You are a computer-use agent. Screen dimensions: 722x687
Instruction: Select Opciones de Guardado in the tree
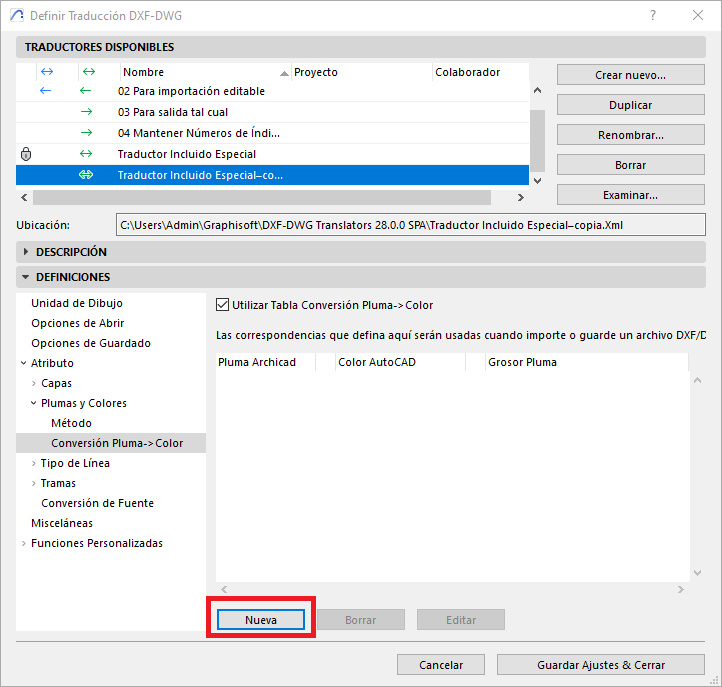coord(91,343)
